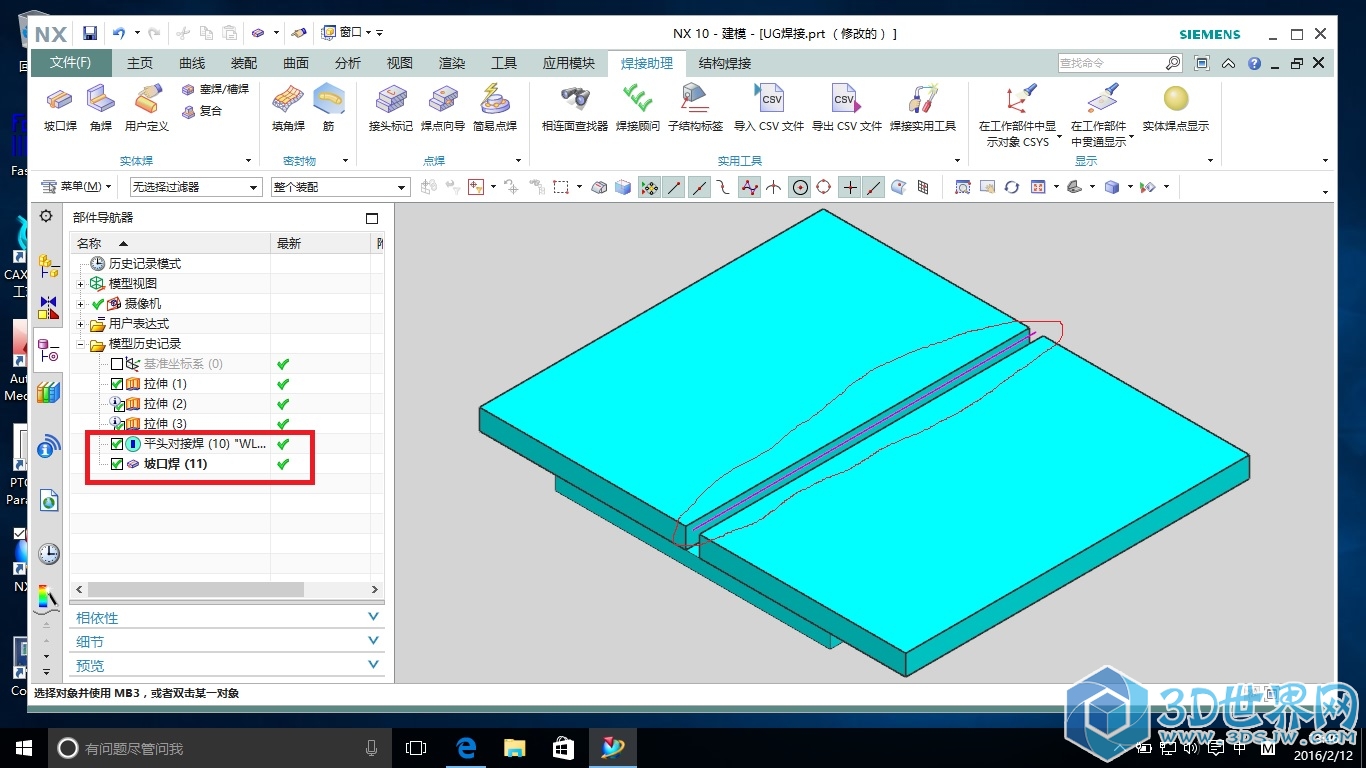1366x768 pixels.
Task: Toggle the arc center snap point button
Action: [x=799, y=187]
